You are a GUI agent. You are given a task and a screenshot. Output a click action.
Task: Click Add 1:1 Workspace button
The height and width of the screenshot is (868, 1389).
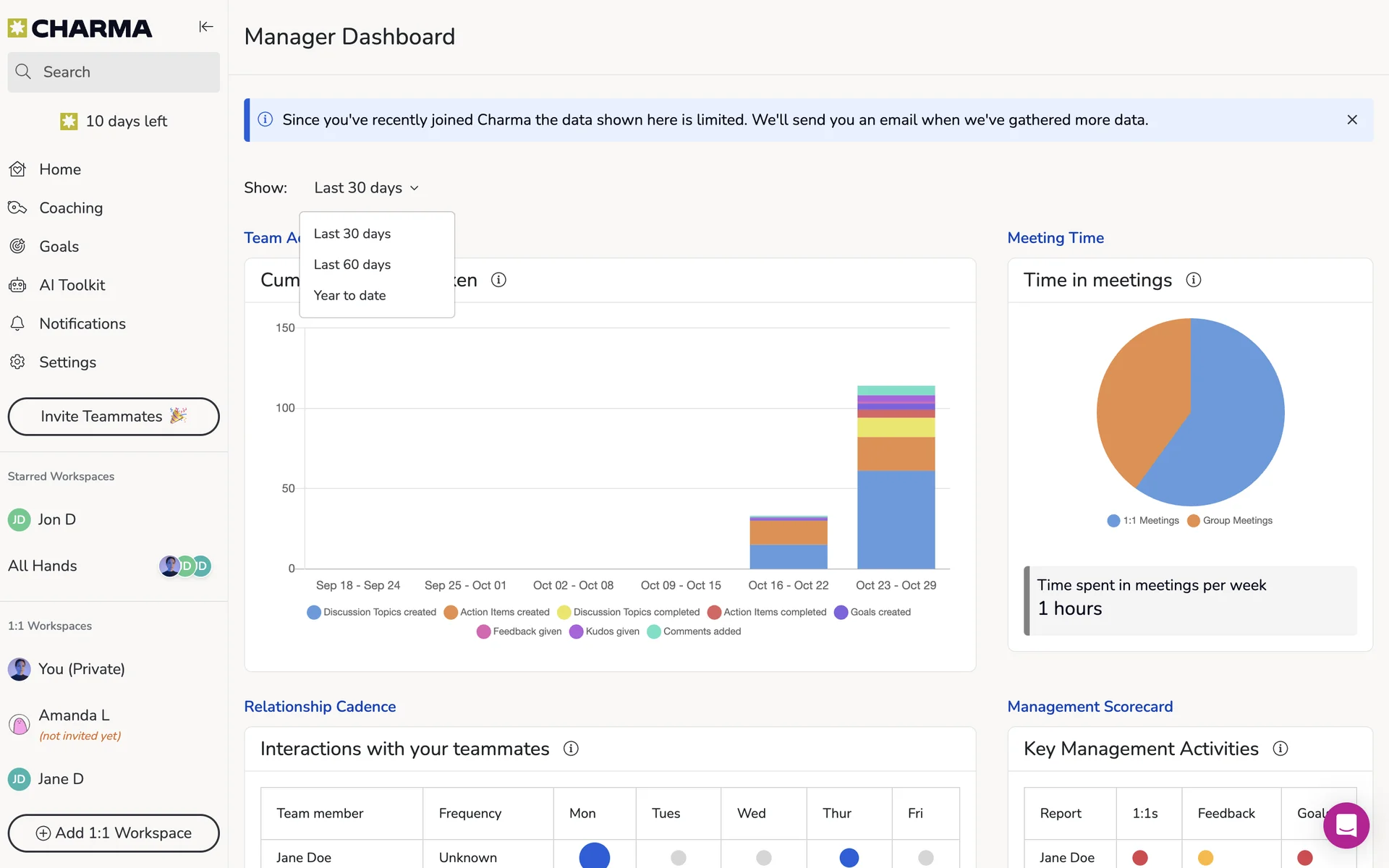(x=114, y=833)
